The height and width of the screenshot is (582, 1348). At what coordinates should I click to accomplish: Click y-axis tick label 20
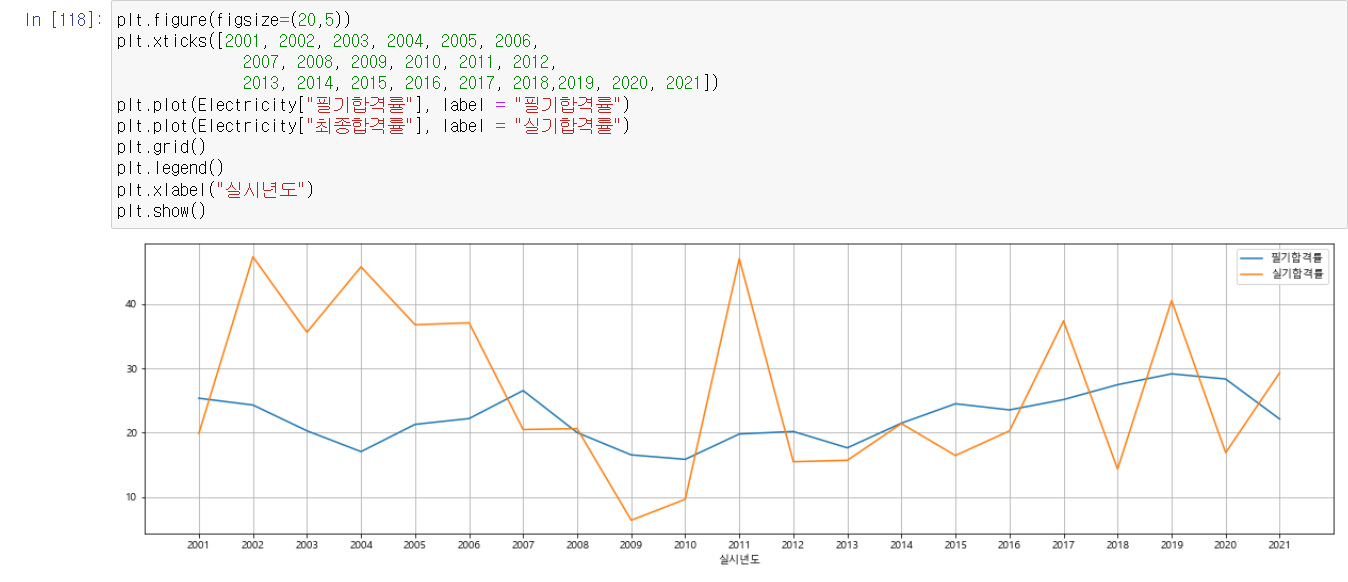[130, 433]
